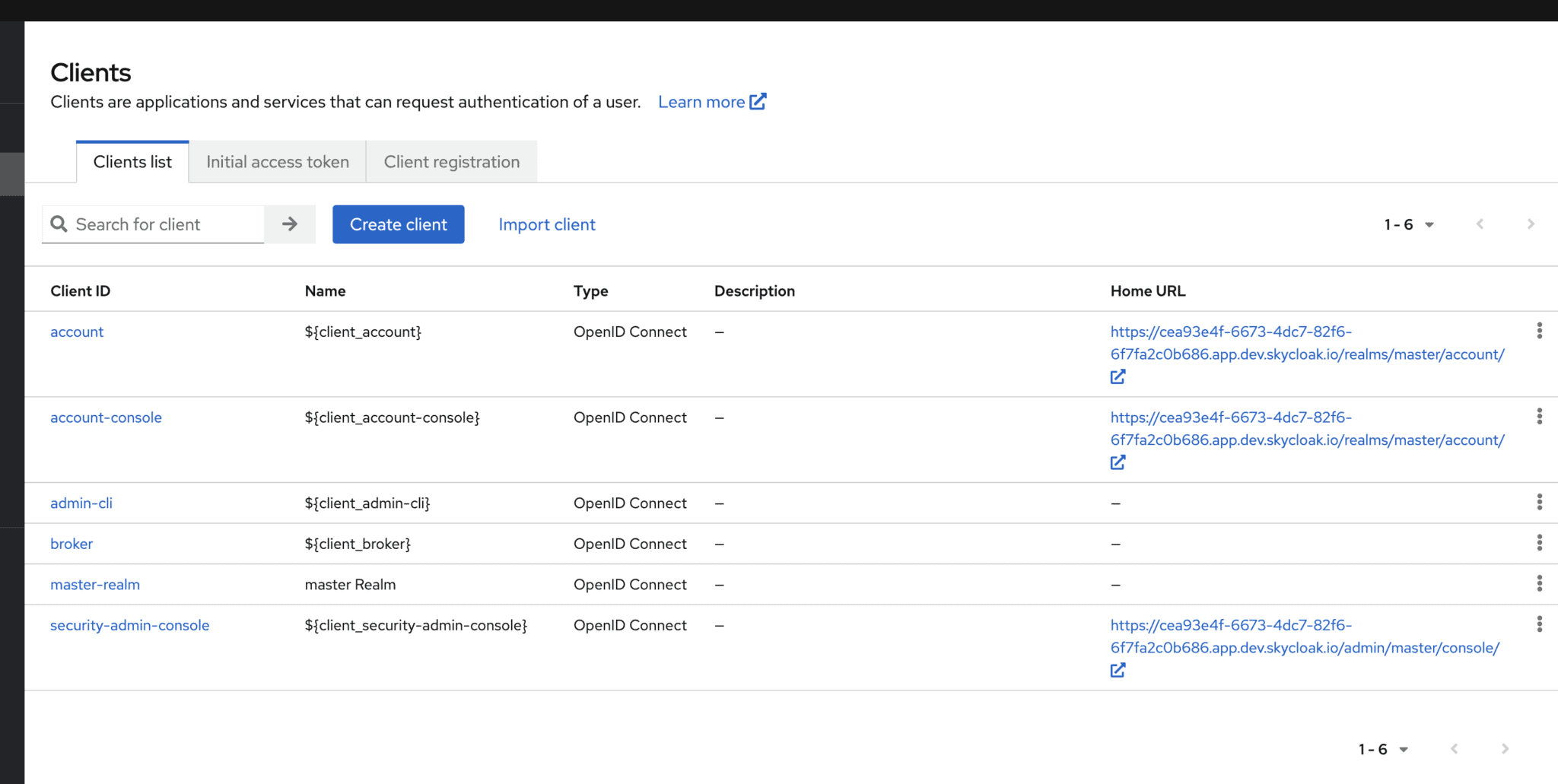Switch to Client registration tab
This screenshot has width=1558, height=784.
[x=452, y=162]
